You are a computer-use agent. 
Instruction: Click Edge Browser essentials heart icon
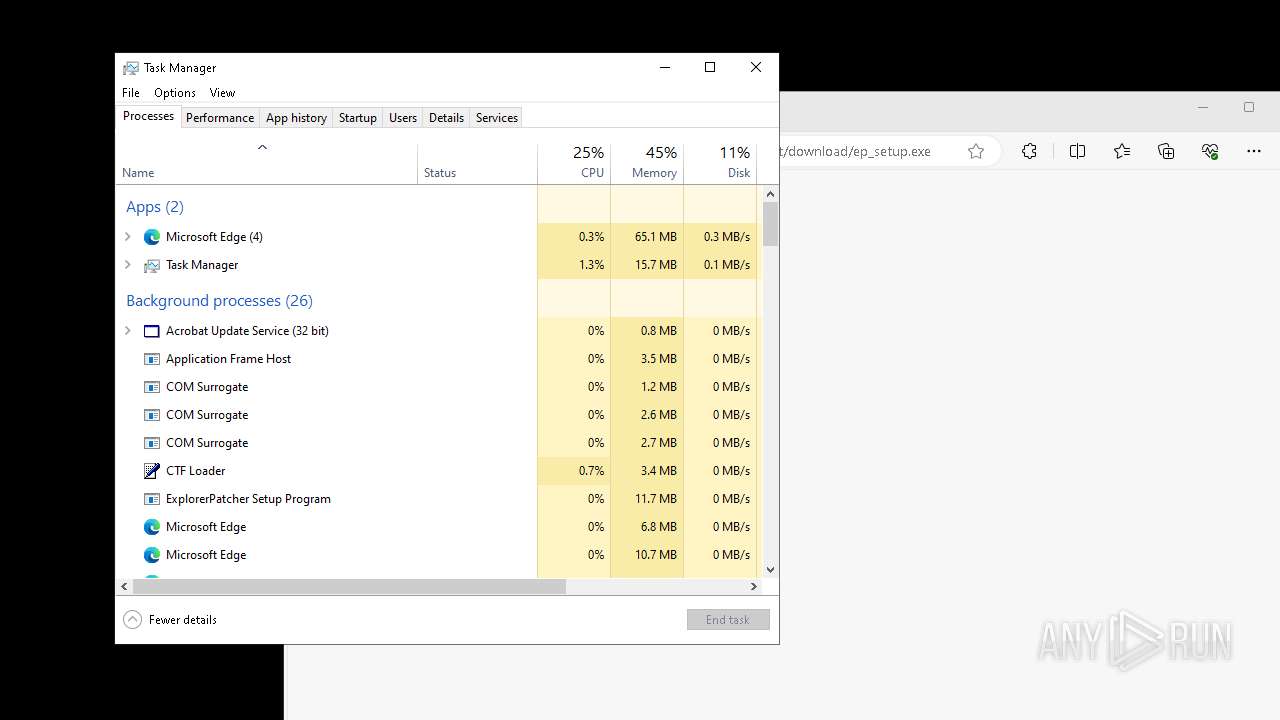(x=1210, y=151)
